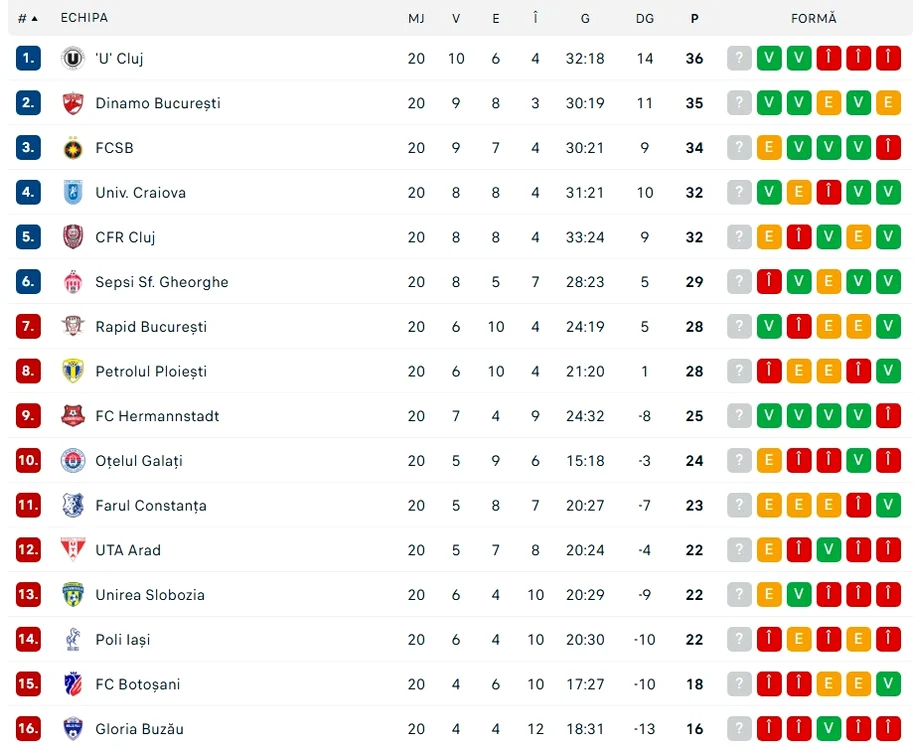Click FC Botoșani's green V form badge

coord(888,684)
